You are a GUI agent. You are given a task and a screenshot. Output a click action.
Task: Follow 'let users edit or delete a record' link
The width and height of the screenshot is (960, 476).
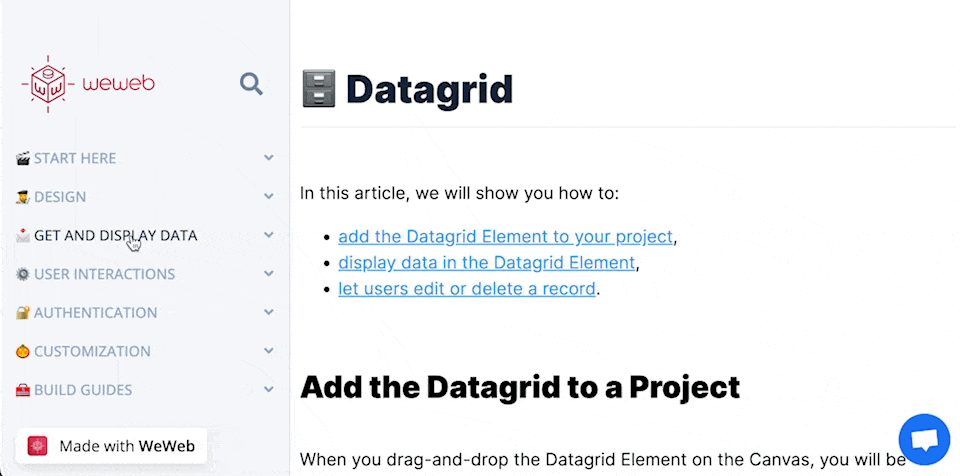pos(467,289)
